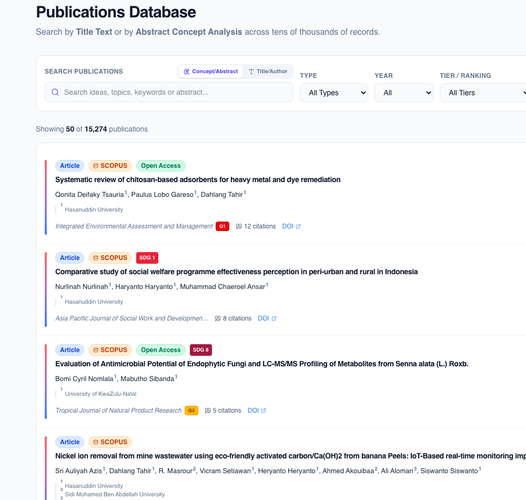Image resolution: width=526 pixels, height=500 pixels.
Task: Click author Ahmed Akouibaa
Action: click(348, 471)
